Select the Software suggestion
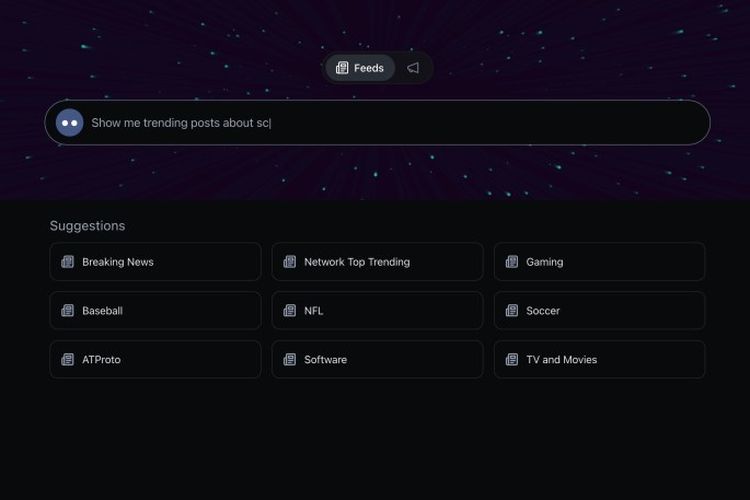Viewport: 750px width, 500px height. [x=377, y=360]
